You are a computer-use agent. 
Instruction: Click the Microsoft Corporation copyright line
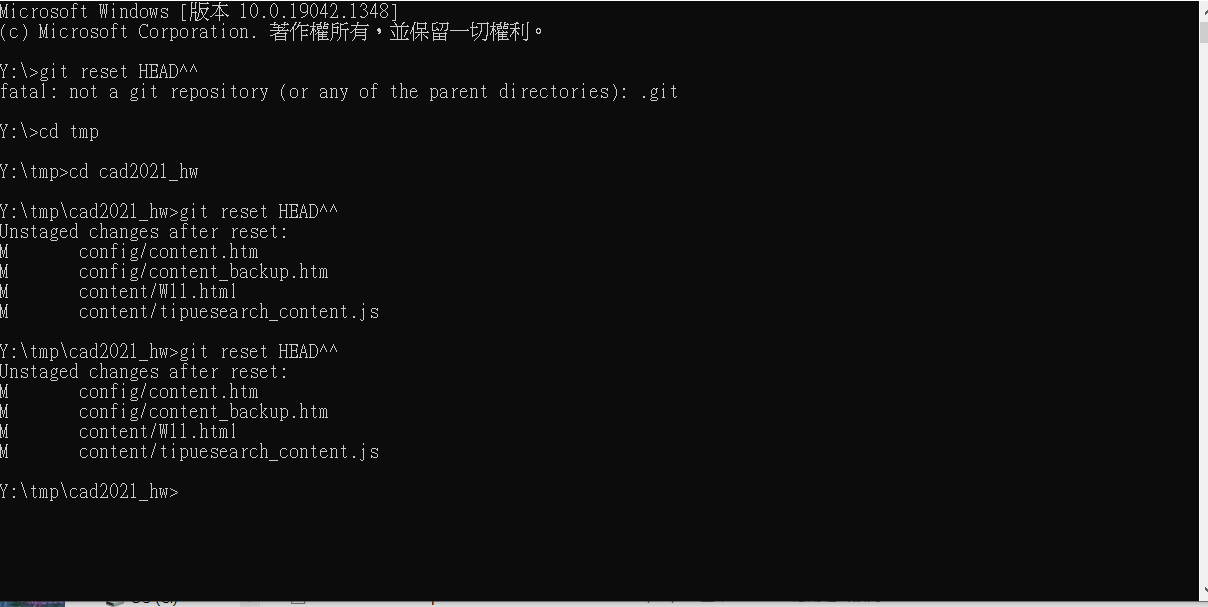[x=272, y=32]
